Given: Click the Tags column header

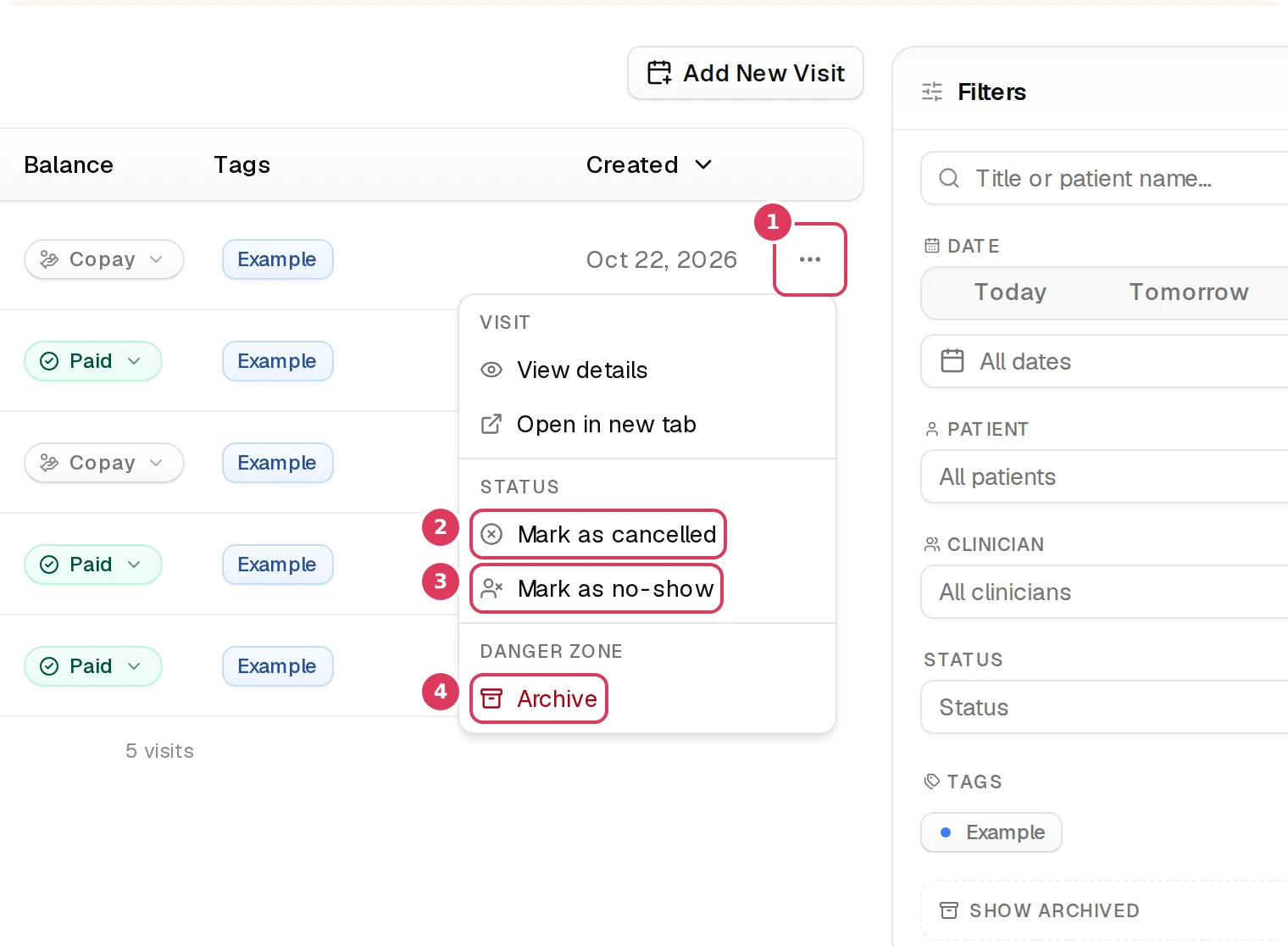Looking at the screenshot, I should [x=241, y=164].
